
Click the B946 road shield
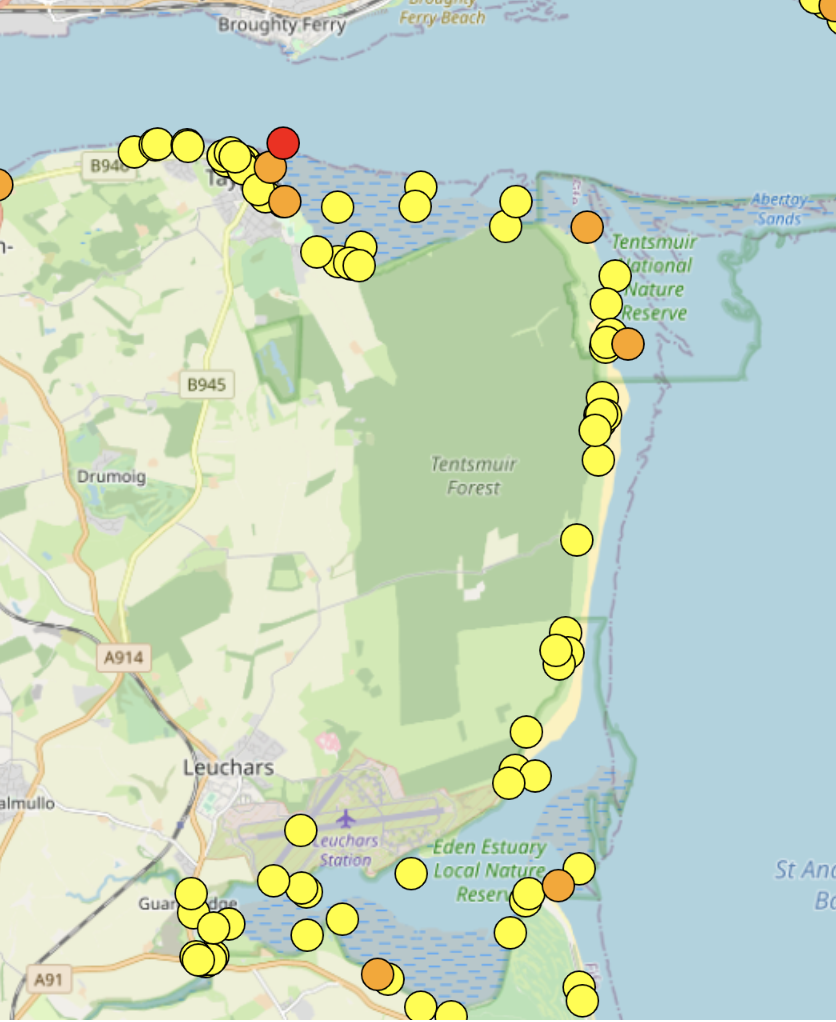[x=108, y=165]
